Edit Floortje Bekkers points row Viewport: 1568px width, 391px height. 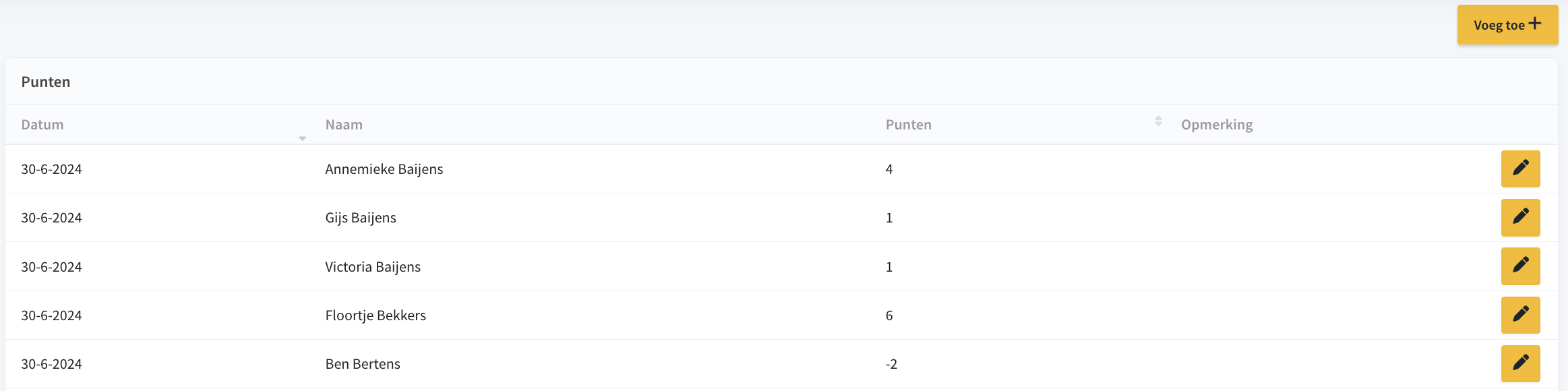[1520, 315]
